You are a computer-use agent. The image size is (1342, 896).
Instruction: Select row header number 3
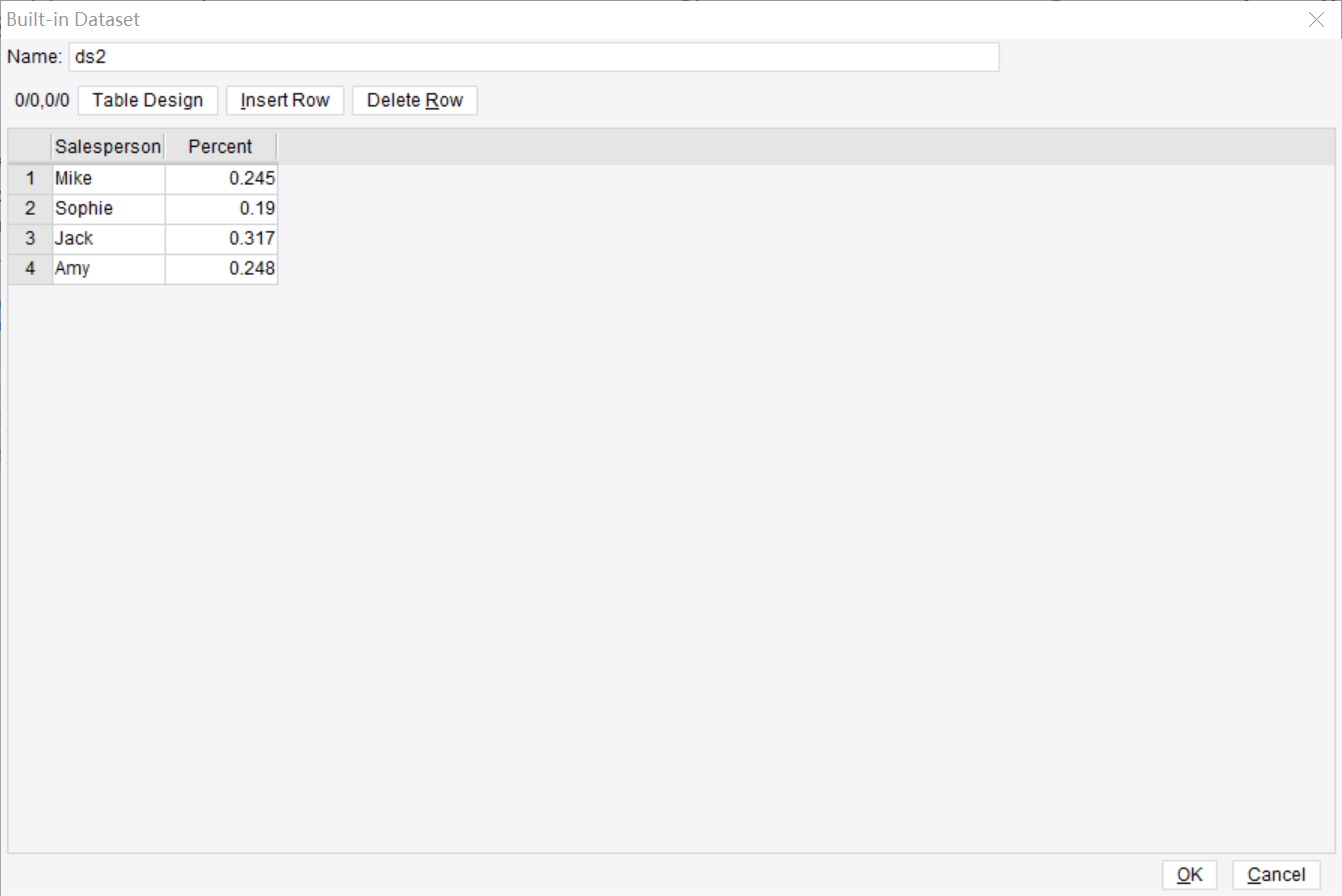[31, 239]
